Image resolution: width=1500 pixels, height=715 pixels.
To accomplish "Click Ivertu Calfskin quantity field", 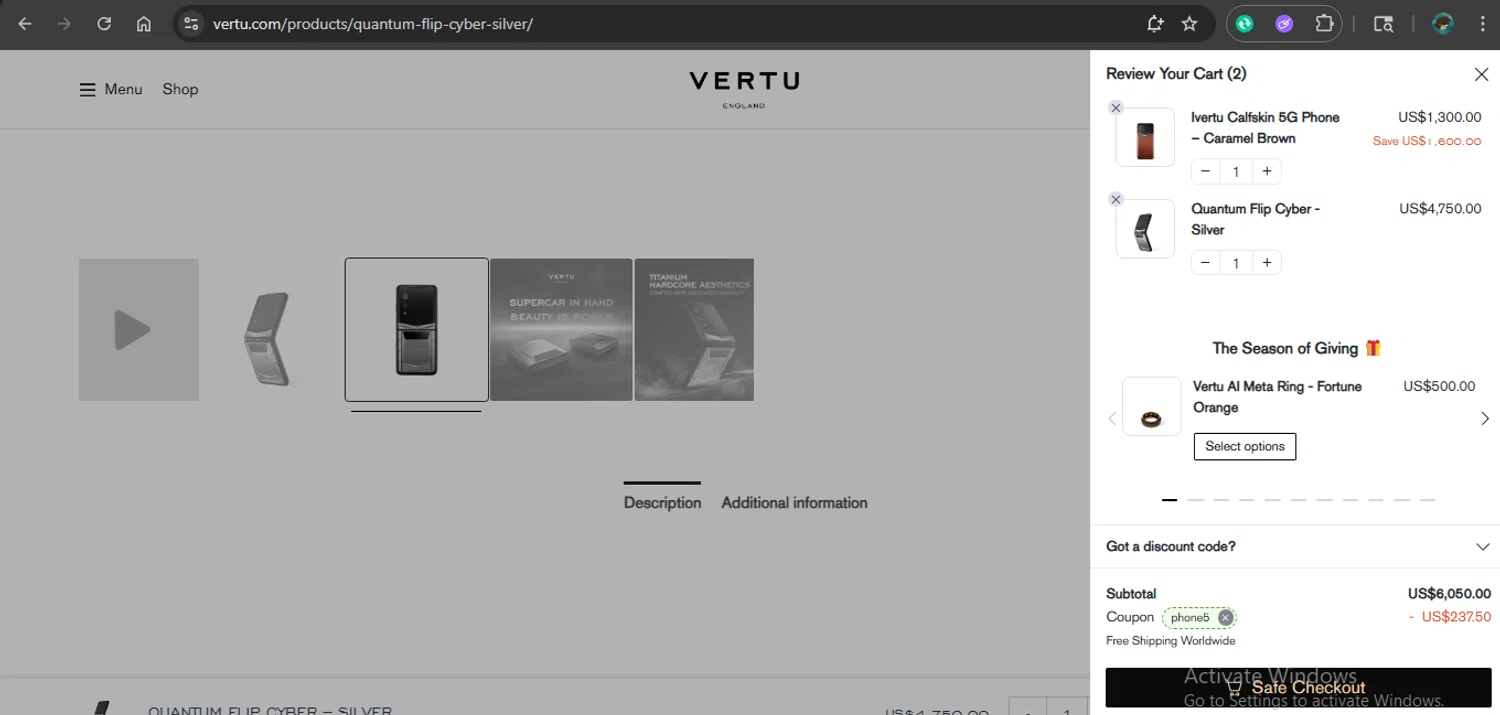I will point(1236,172).
